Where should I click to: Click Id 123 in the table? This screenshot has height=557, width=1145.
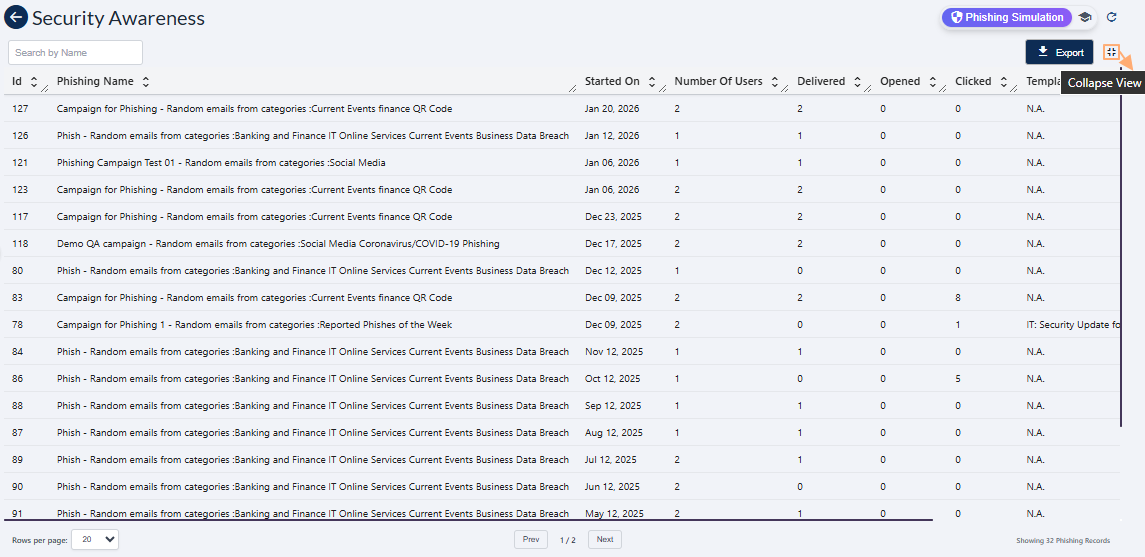[20, 190]
